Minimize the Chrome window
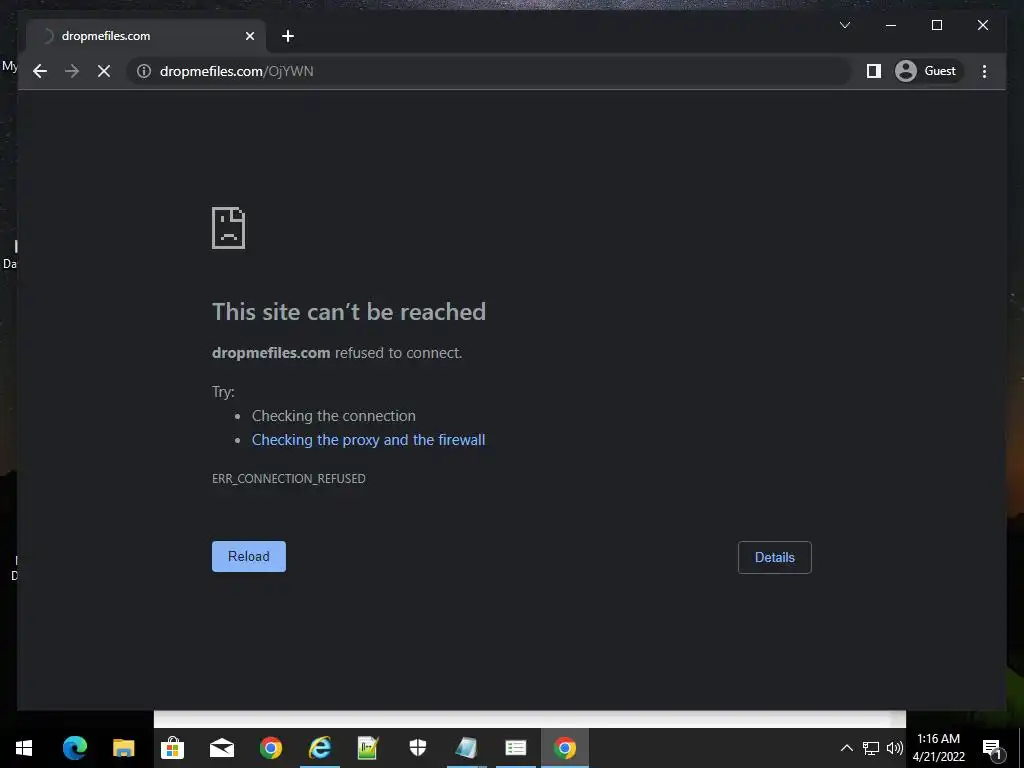This screenshot has width=1024, height=768. (x=891, y=25)
